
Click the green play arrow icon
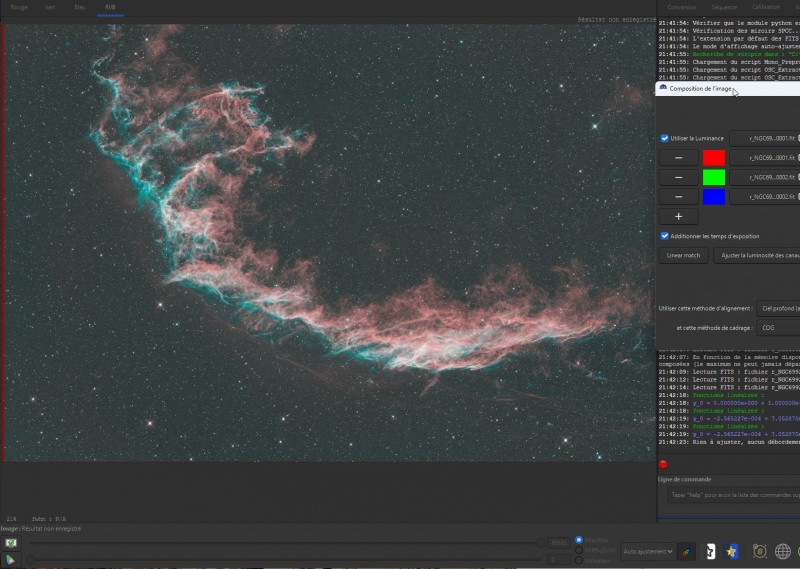10,560
